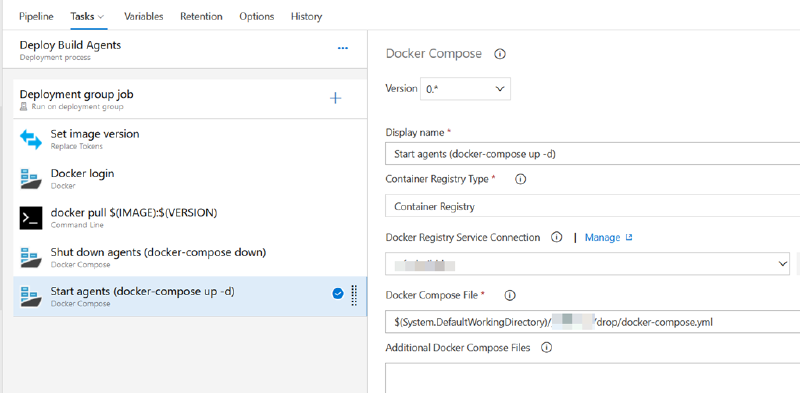800x393 pixels.
Task: Show info for Docker Compose File
Action: [x=509, y=295]
